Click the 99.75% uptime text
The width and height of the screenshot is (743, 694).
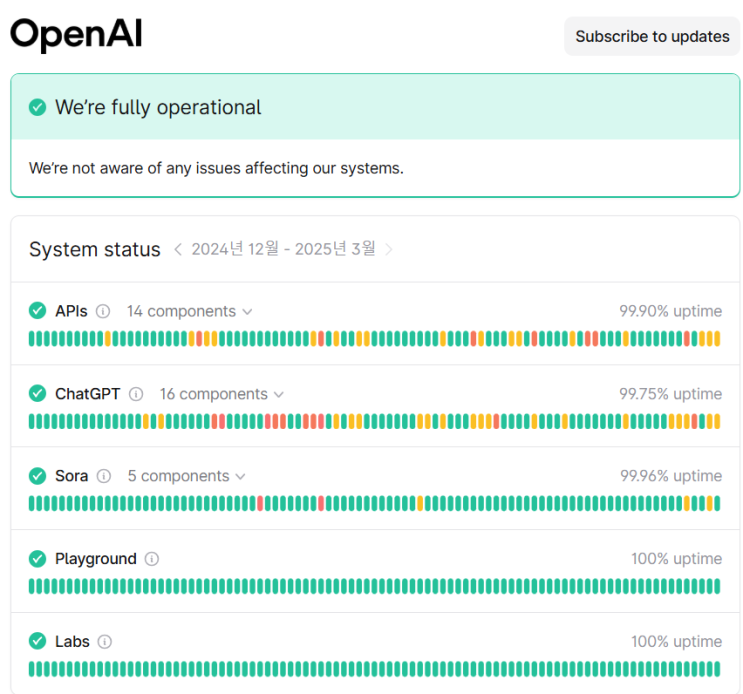point(671,394)
